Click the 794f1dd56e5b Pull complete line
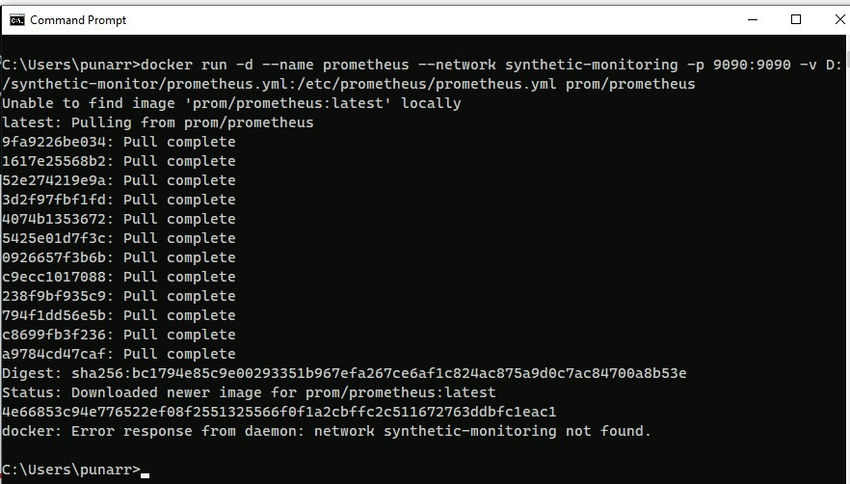This screenshot has height=484, width=850. [x=119, y=315]
